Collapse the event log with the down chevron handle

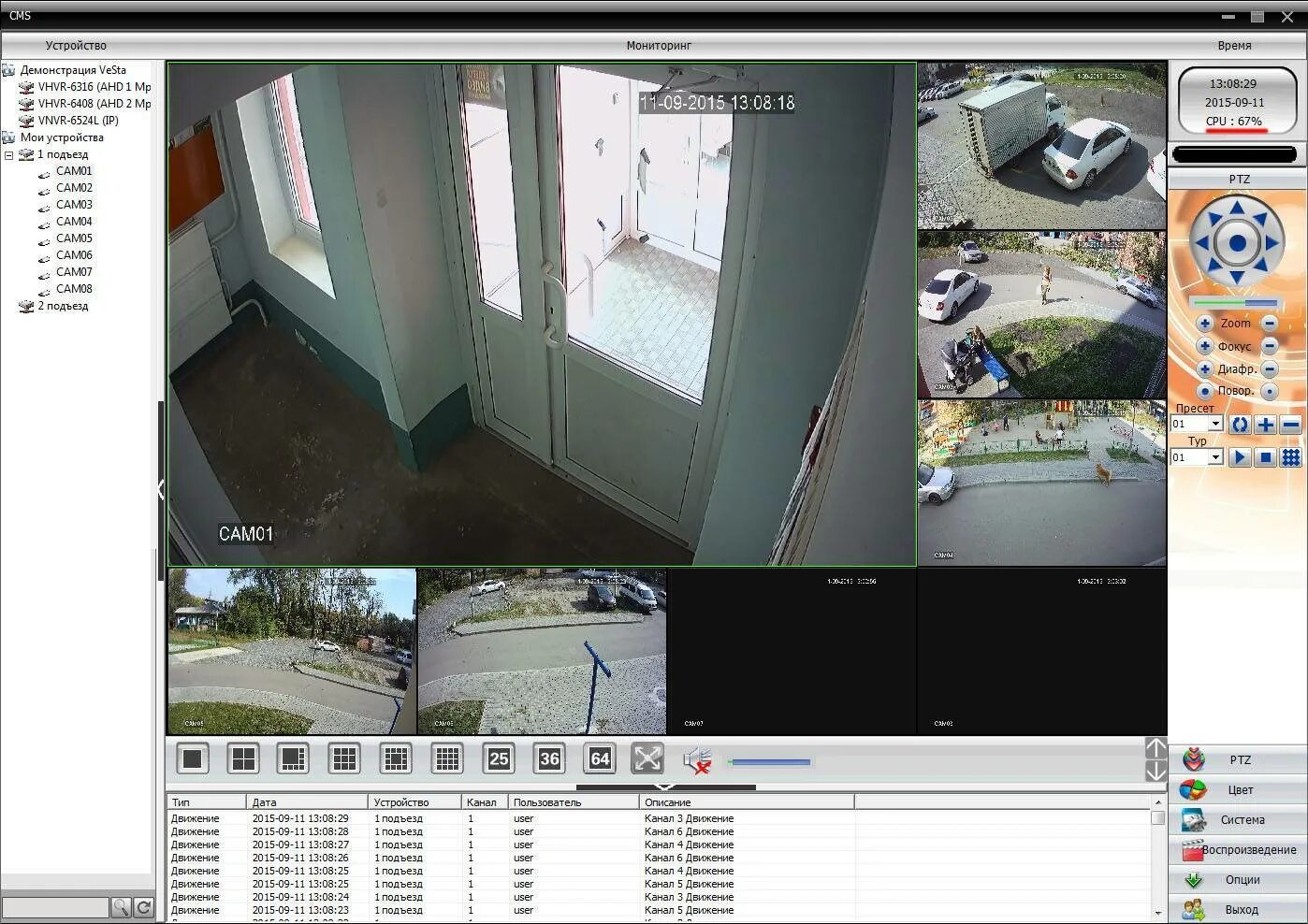click(x=665, y=787)
